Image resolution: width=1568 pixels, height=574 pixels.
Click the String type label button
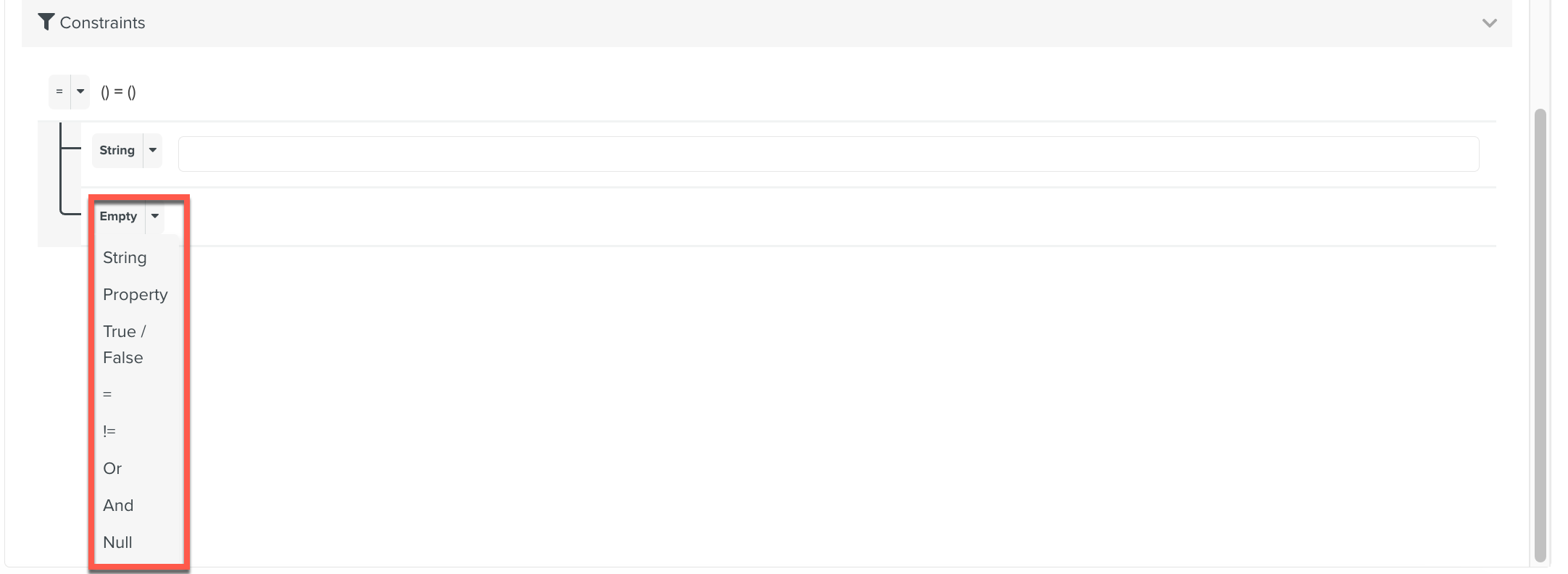click(x=117, y=150)
